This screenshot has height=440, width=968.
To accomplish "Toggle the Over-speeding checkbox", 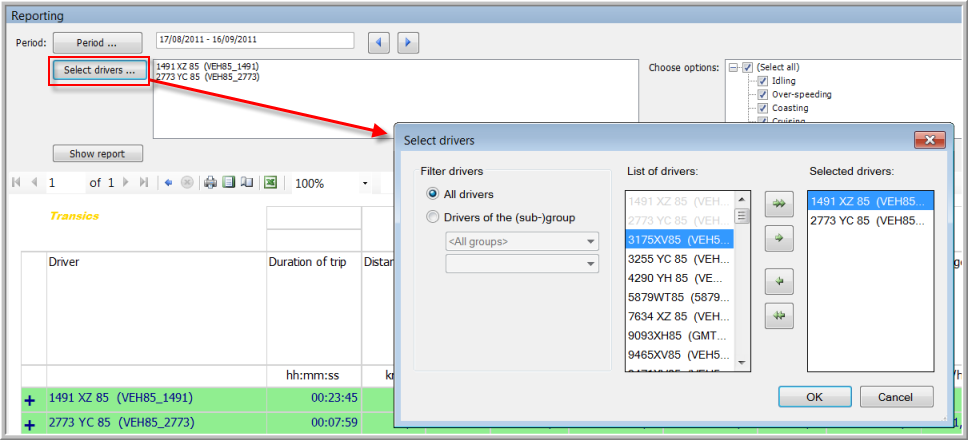I will 762,94.
